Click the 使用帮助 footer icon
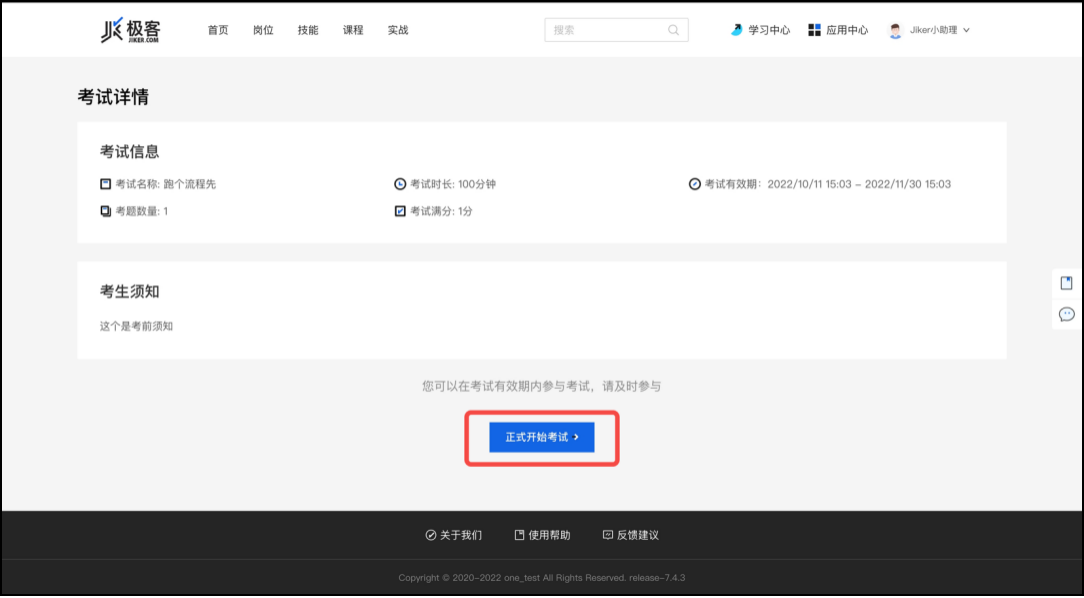Screen dimensions: 1084x598 [x=519, y=535]
